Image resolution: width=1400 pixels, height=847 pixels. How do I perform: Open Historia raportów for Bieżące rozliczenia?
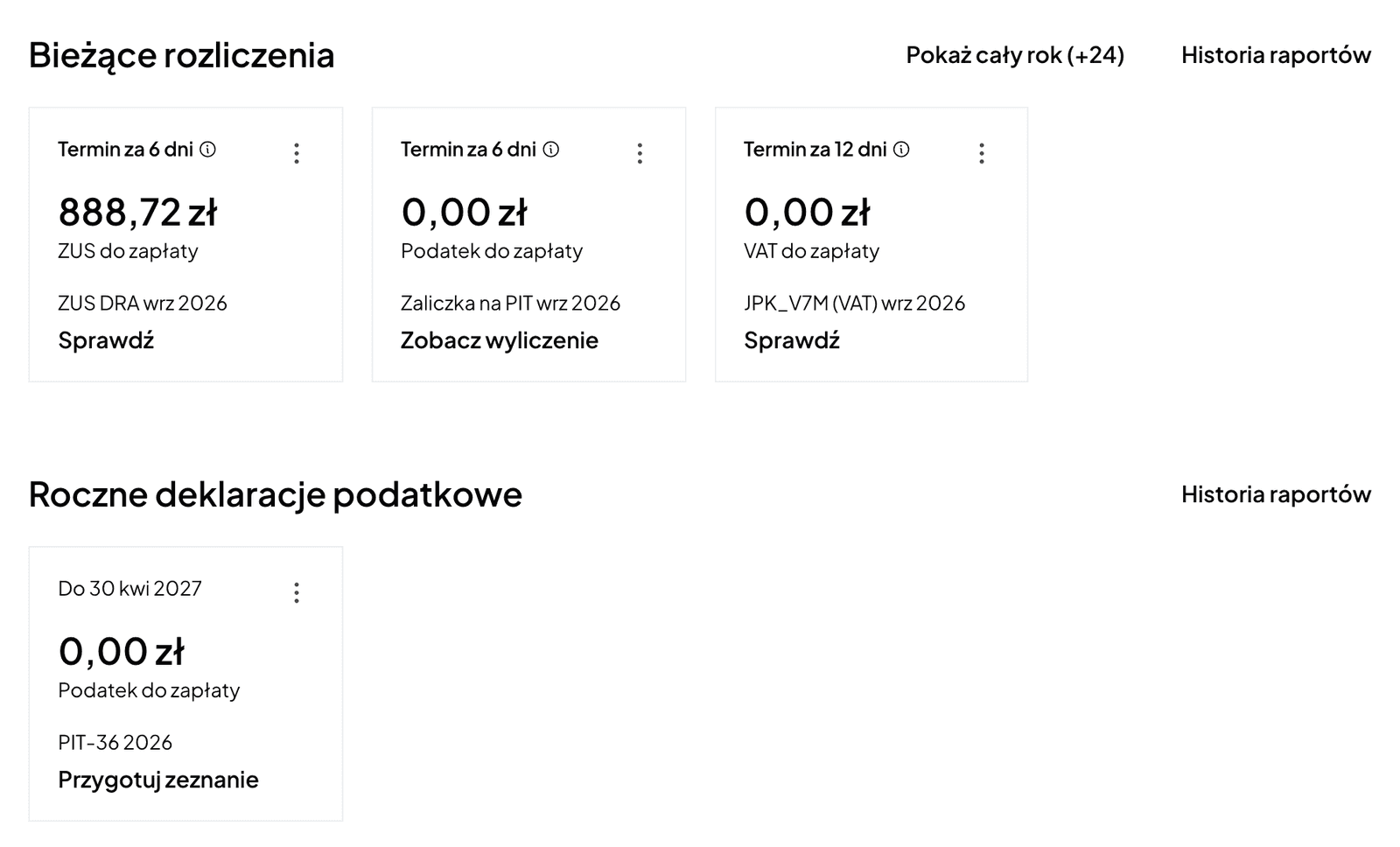1276,55
